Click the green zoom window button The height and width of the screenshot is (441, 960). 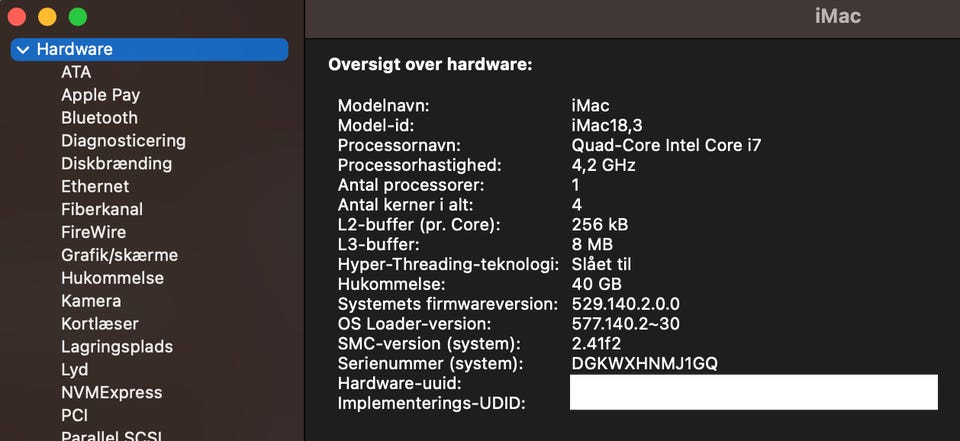click(77, 17)
